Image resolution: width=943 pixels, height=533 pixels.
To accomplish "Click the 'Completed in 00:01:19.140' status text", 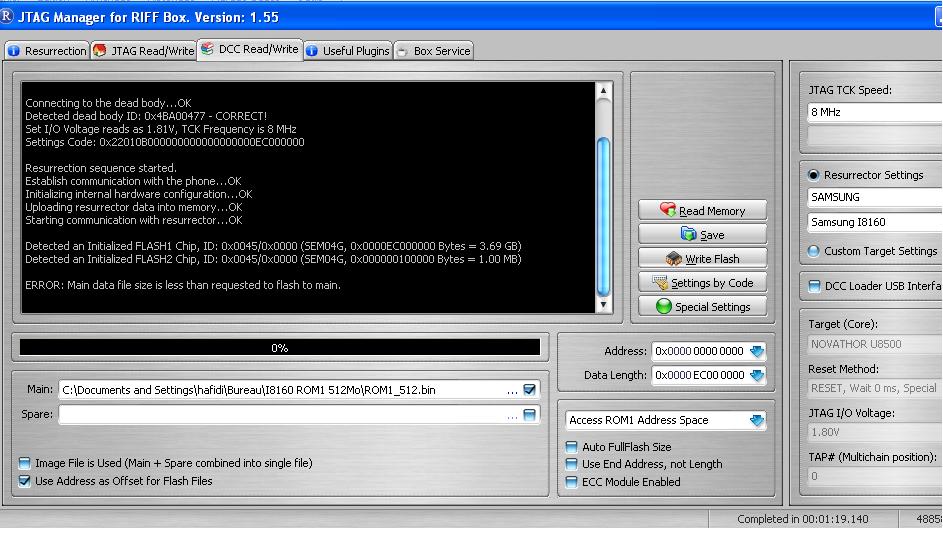I will tap(803, 519).
